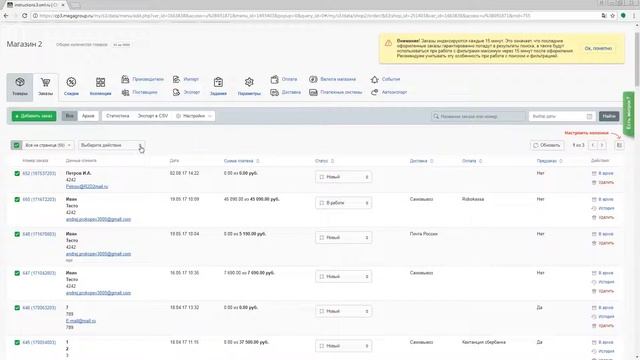This screenshot has height=360, width=640.
Task: Expand the Настройки dropdown
Action: coord(194,116)
